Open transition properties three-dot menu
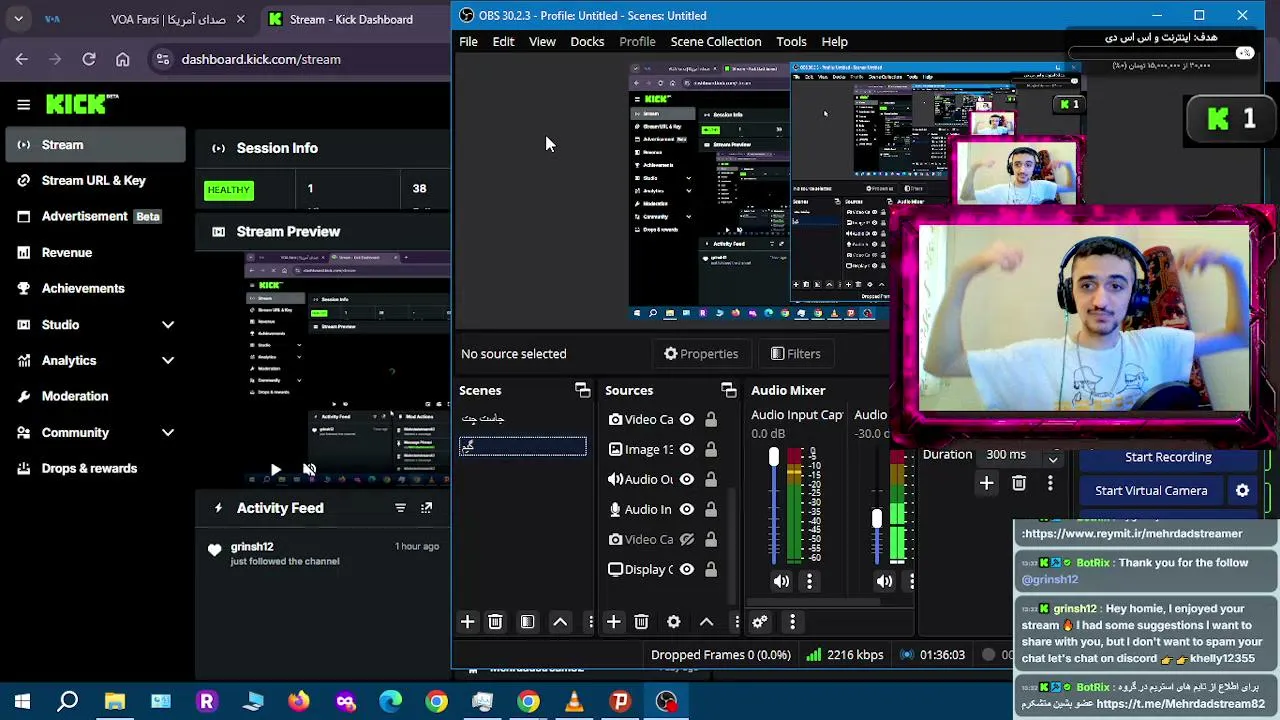 click(x=1050, y=484)
